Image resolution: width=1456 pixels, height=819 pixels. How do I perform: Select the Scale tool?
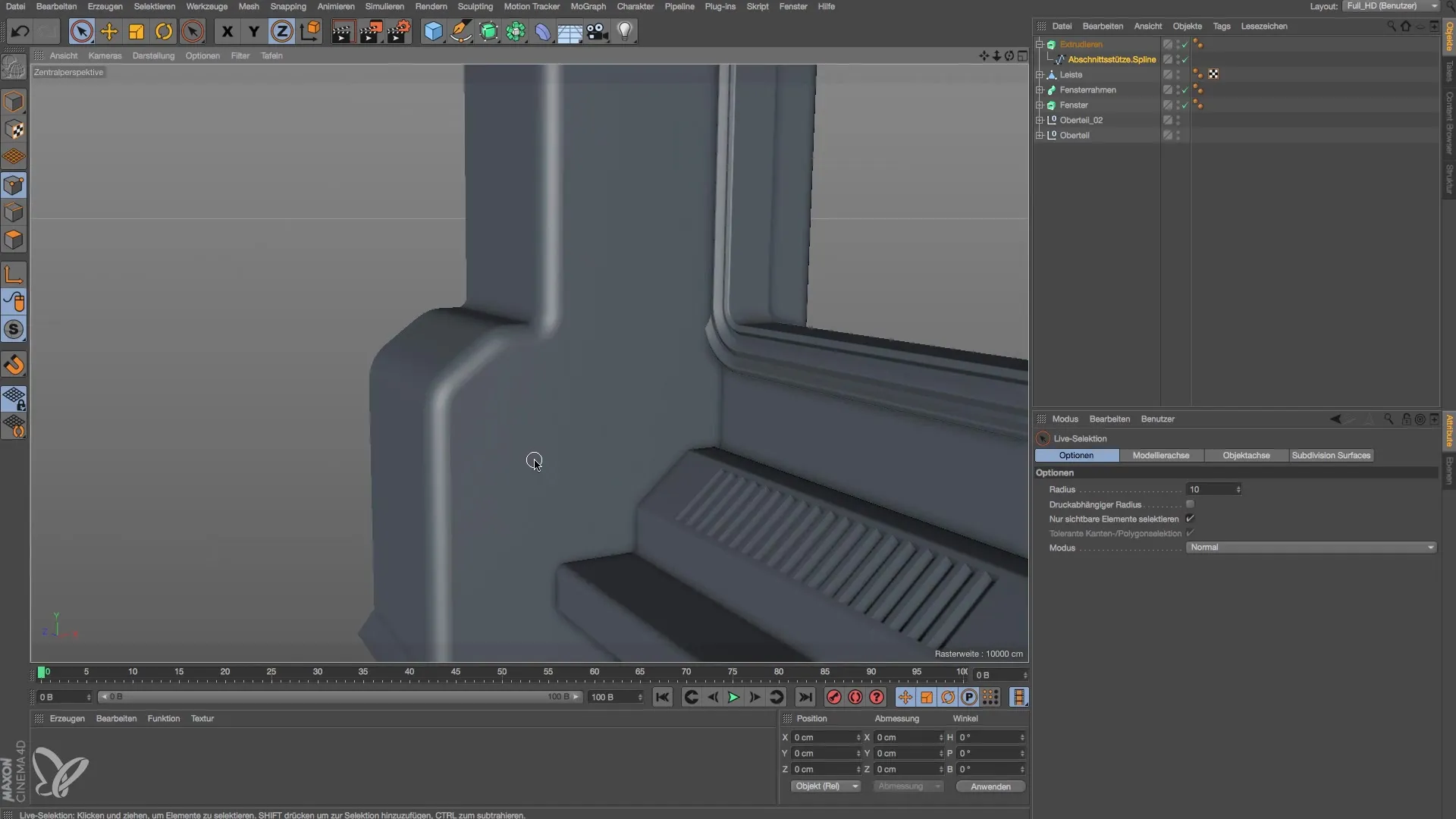pyautogui.click(x=136, y=32)
